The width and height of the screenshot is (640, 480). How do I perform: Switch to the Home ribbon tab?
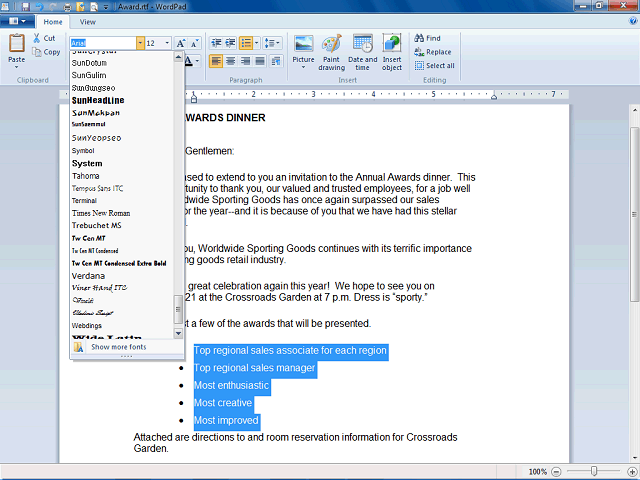click(53, 22)
